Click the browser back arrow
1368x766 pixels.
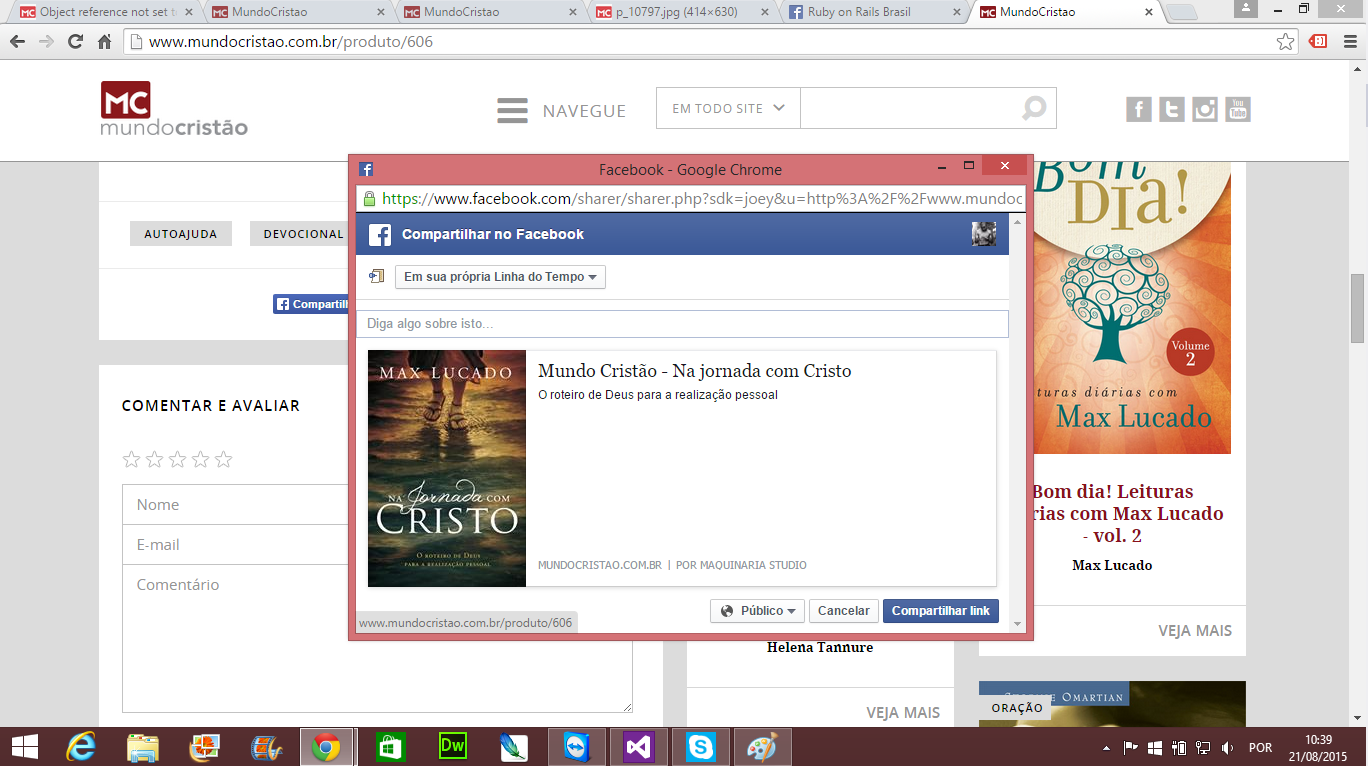pos(18,42)
